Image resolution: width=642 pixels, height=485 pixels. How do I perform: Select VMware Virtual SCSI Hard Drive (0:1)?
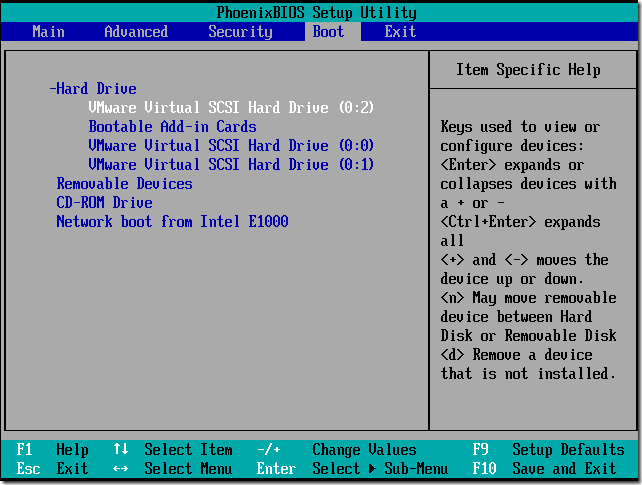(x=231, y=165)
